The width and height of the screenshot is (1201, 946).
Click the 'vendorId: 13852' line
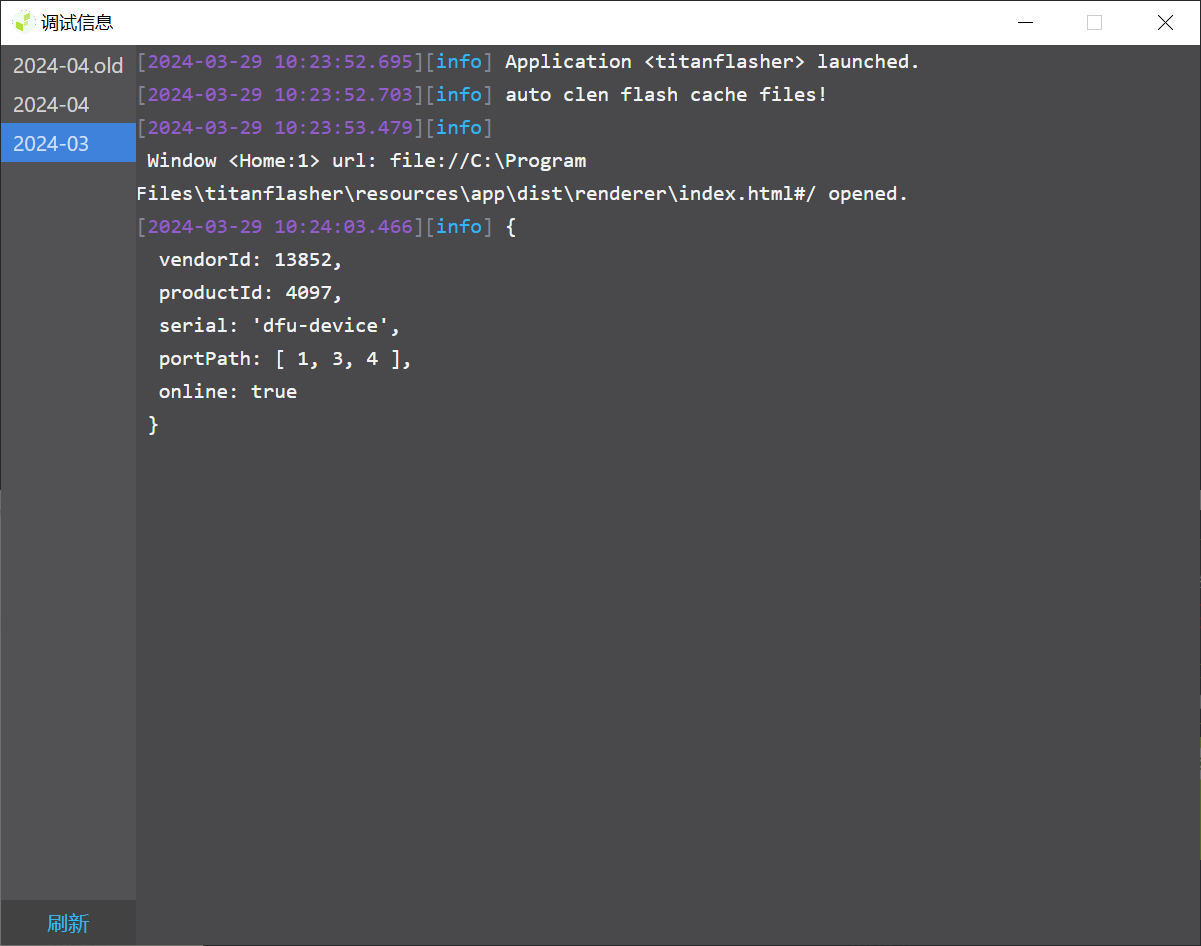pos(250,260)
